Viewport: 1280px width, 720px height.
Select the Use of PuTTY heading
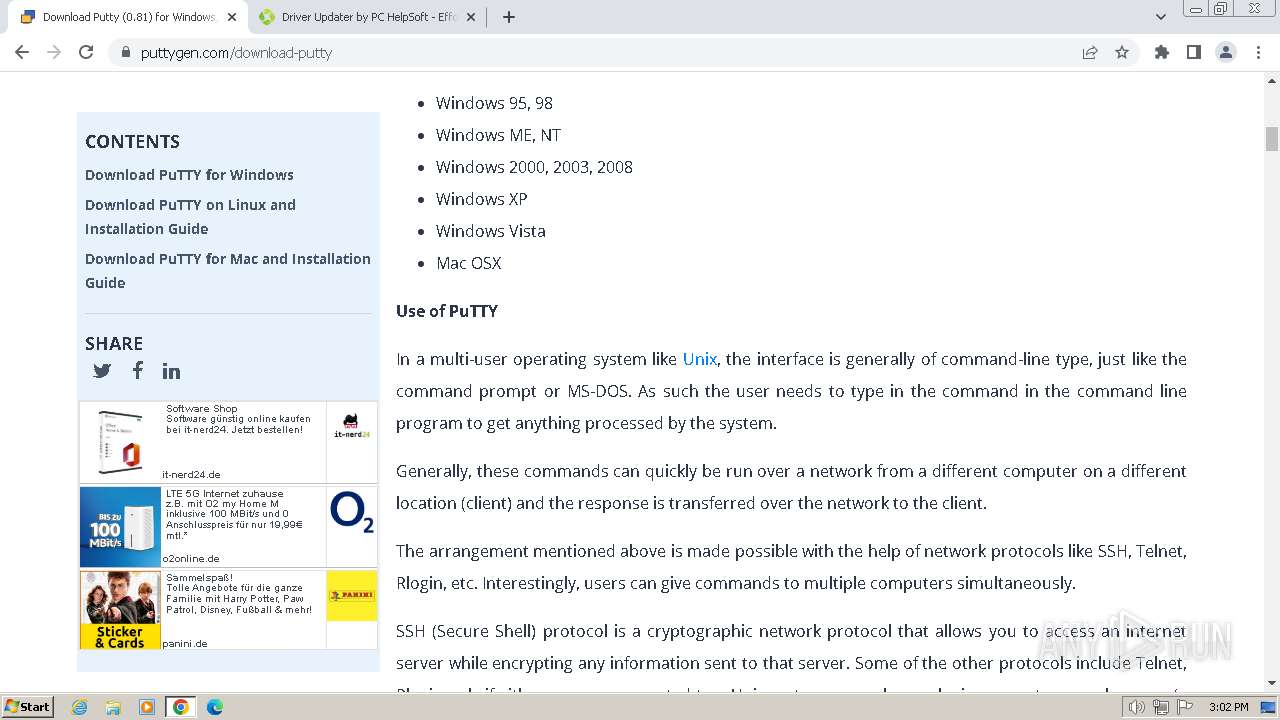tap(447, 311)
